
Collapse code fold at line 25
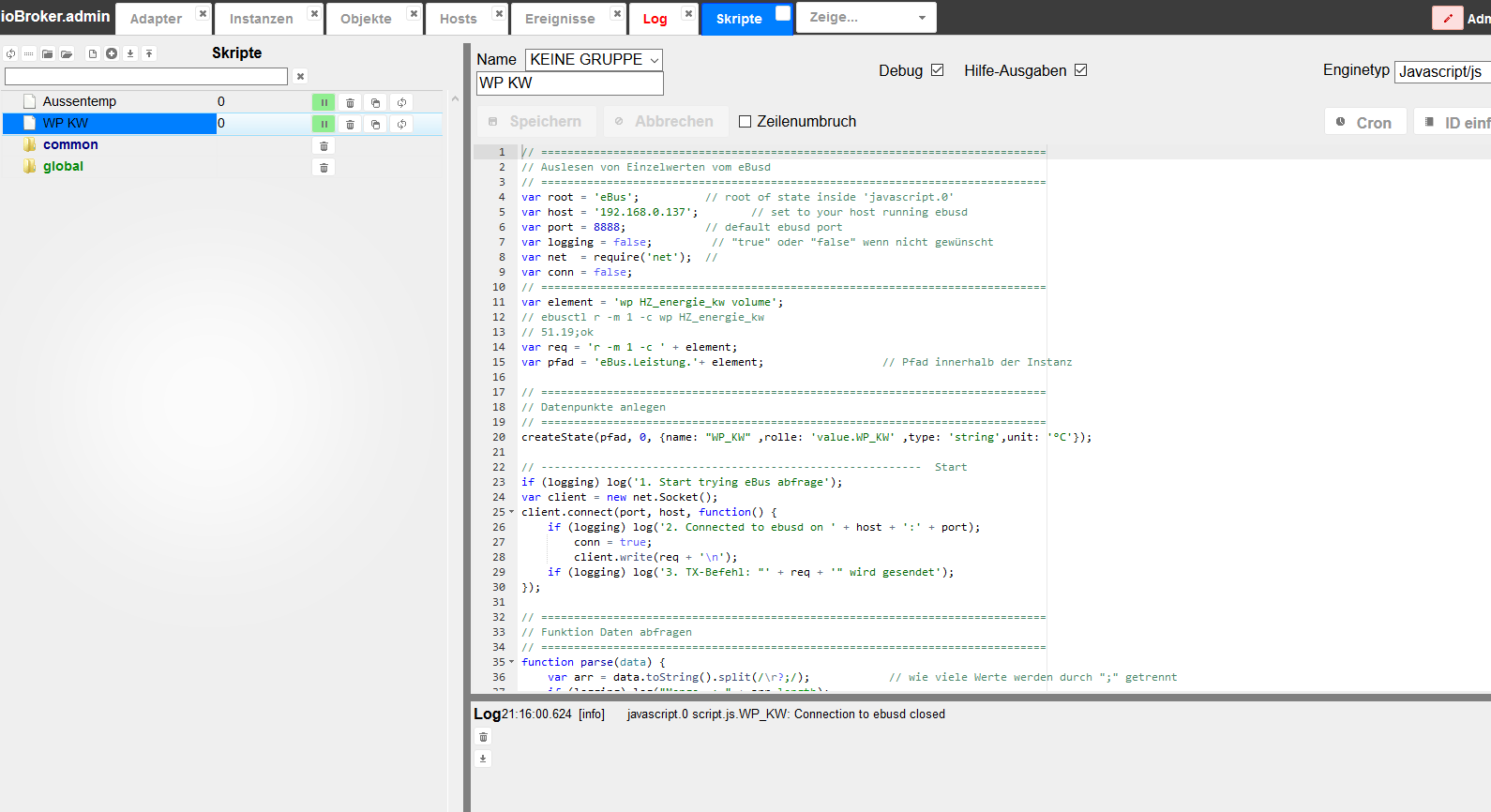click(x=511, y=512)
